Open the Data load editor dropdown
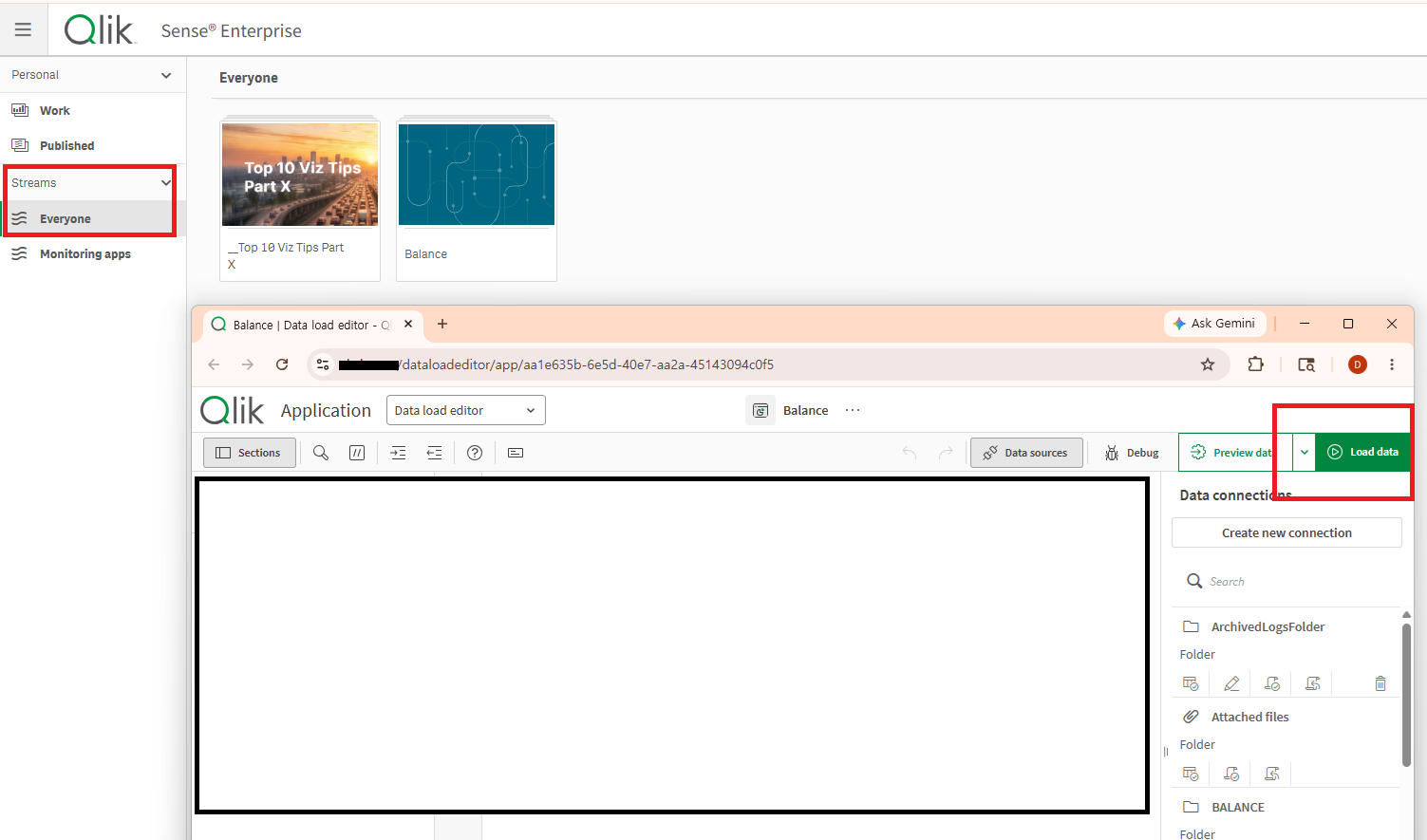The image size is (1427, 840). point(466,410)
